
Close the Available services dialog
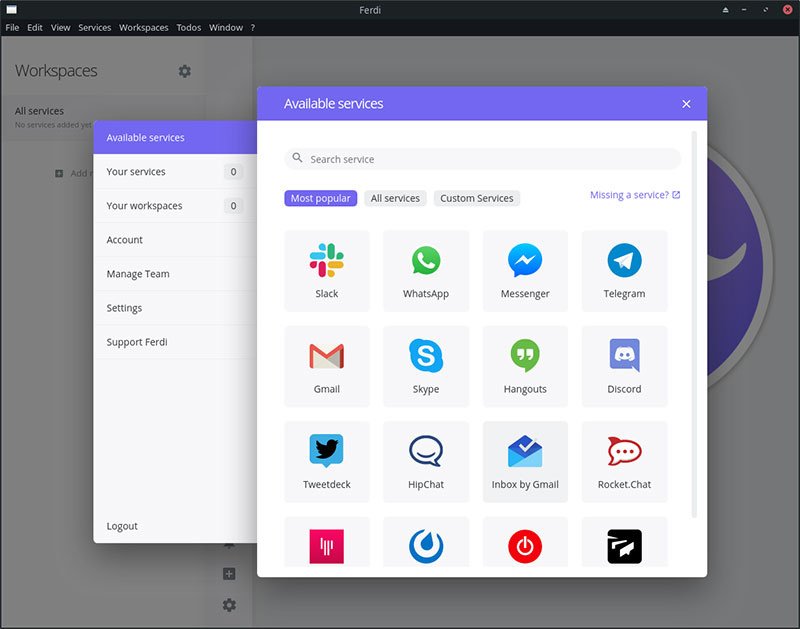[x=686, y=104]
